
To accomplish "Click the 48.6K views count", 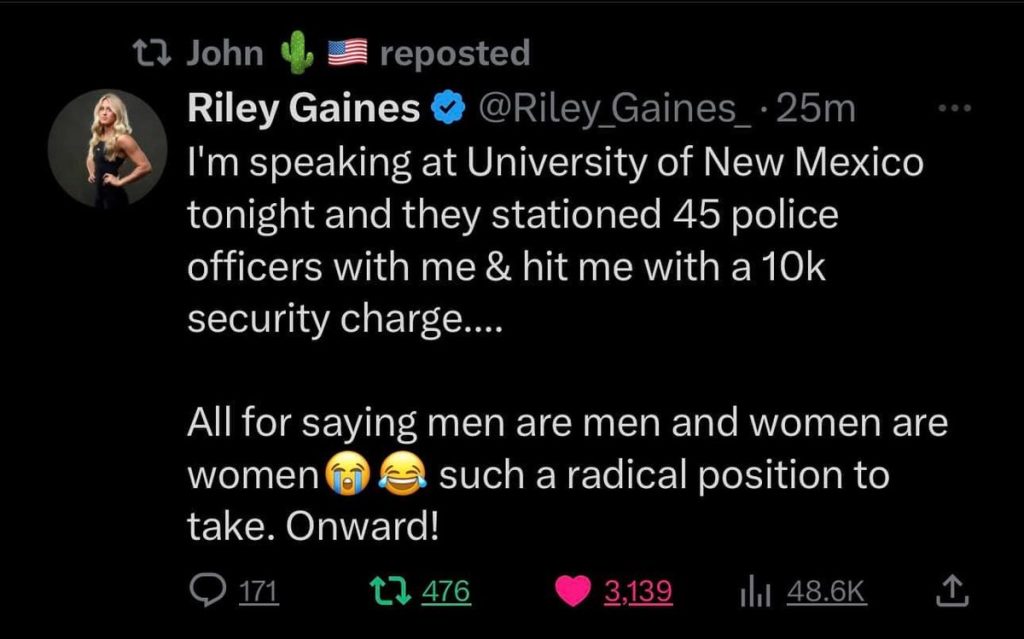I will pos(825,593).
